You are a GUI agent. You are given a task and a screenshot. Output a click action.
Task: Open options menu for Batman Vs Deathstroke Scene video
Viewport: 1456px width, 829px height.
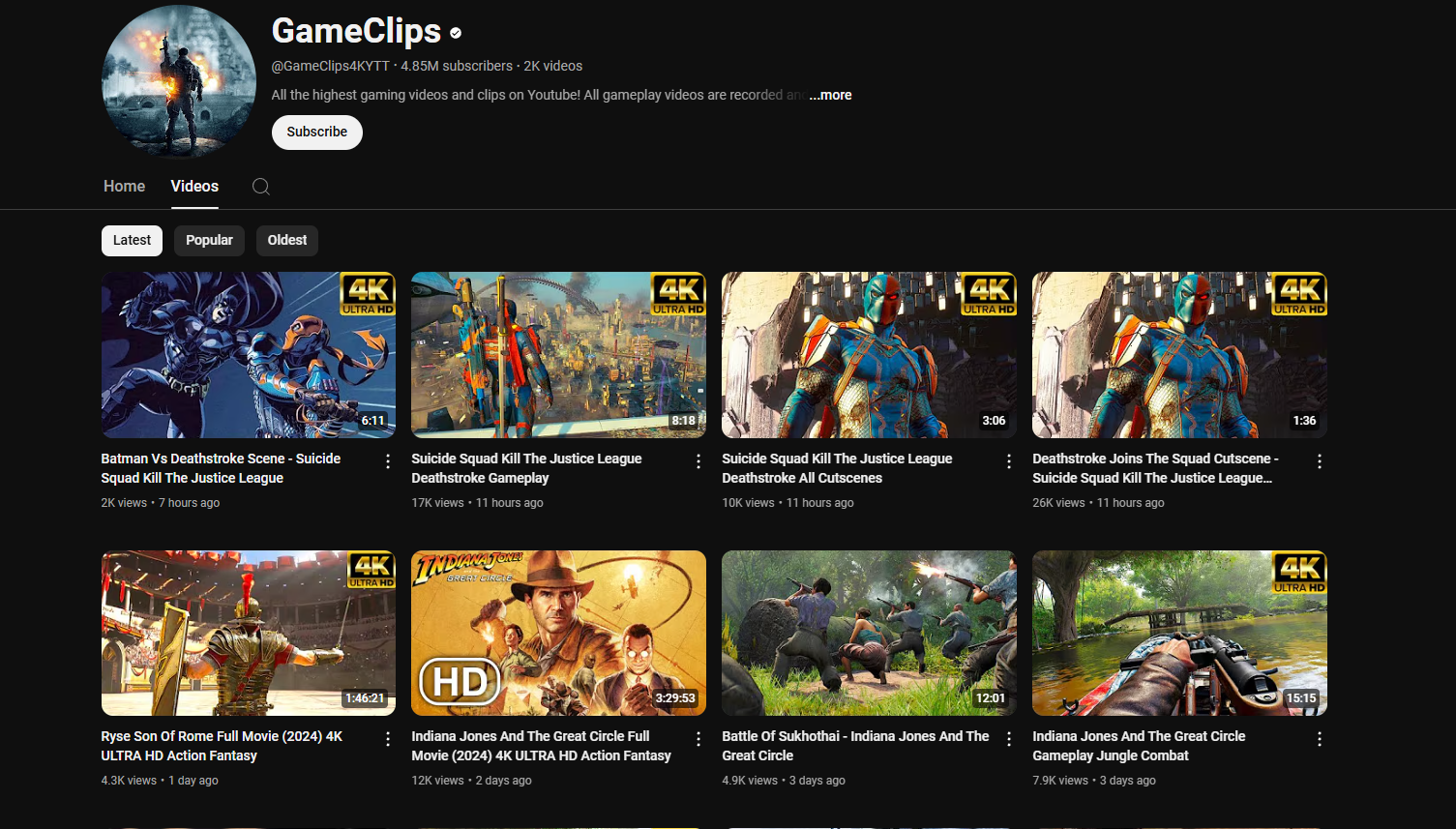point(388,461)
